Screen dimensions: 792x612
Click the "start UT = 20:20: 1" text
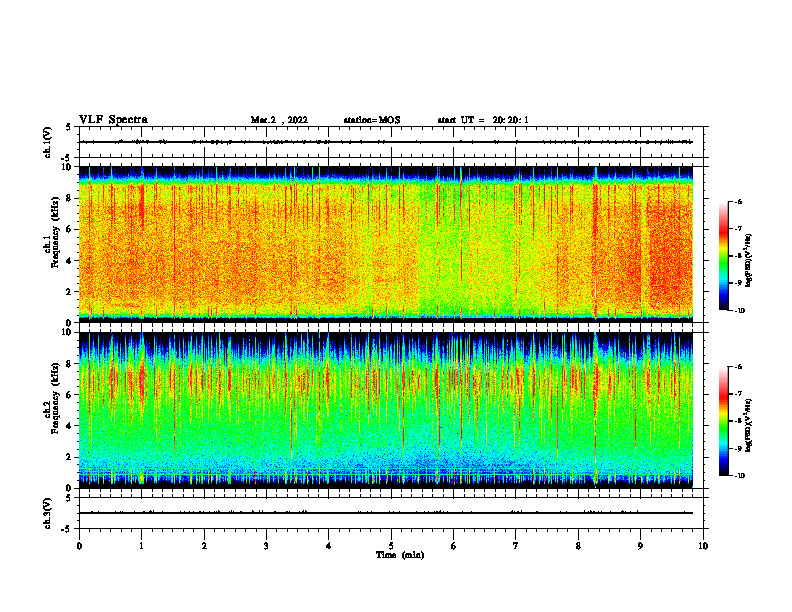click(483, 120)
